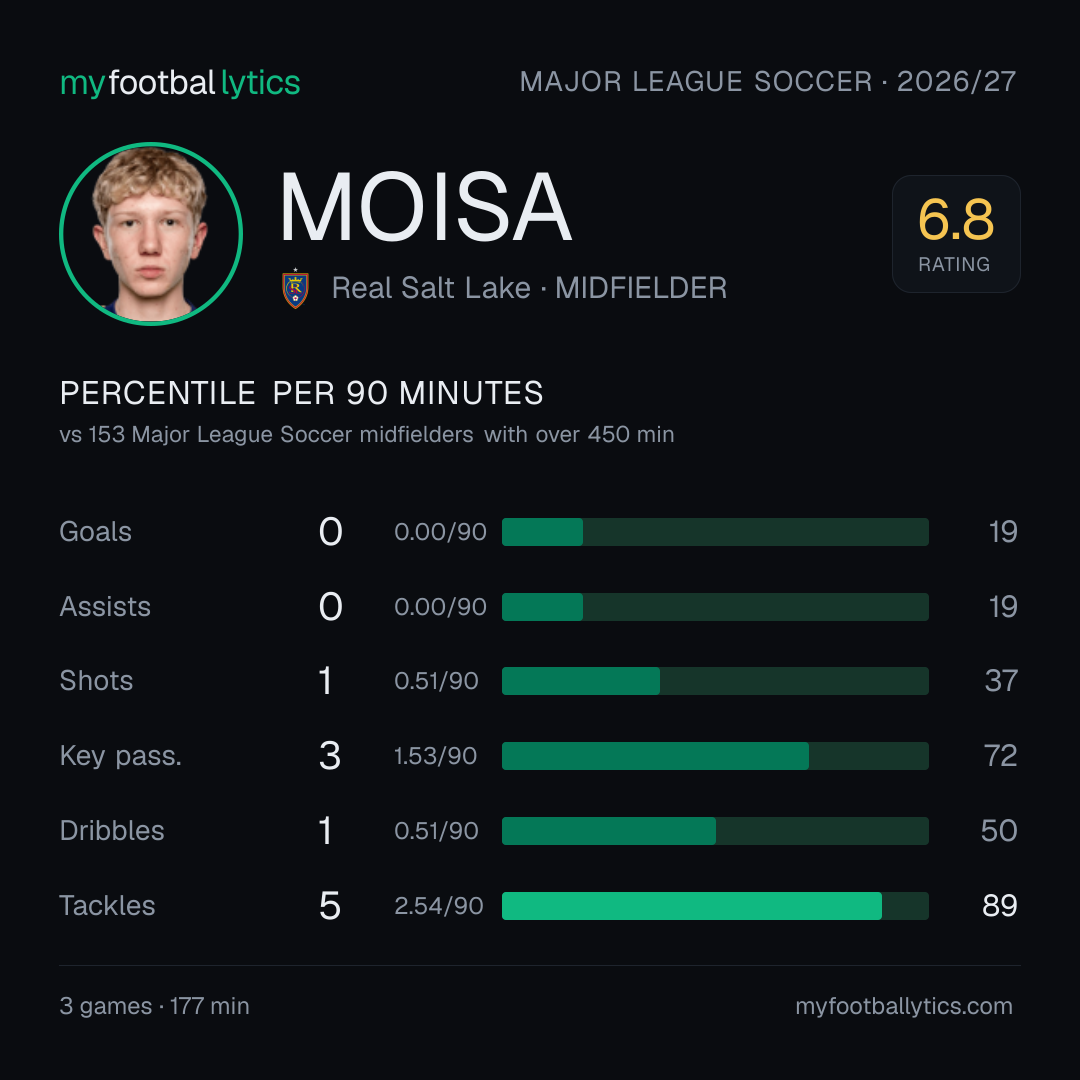Click the Assists percentile bar
The height and width of the screenshot is (1080, 1080).
point(715,607)
